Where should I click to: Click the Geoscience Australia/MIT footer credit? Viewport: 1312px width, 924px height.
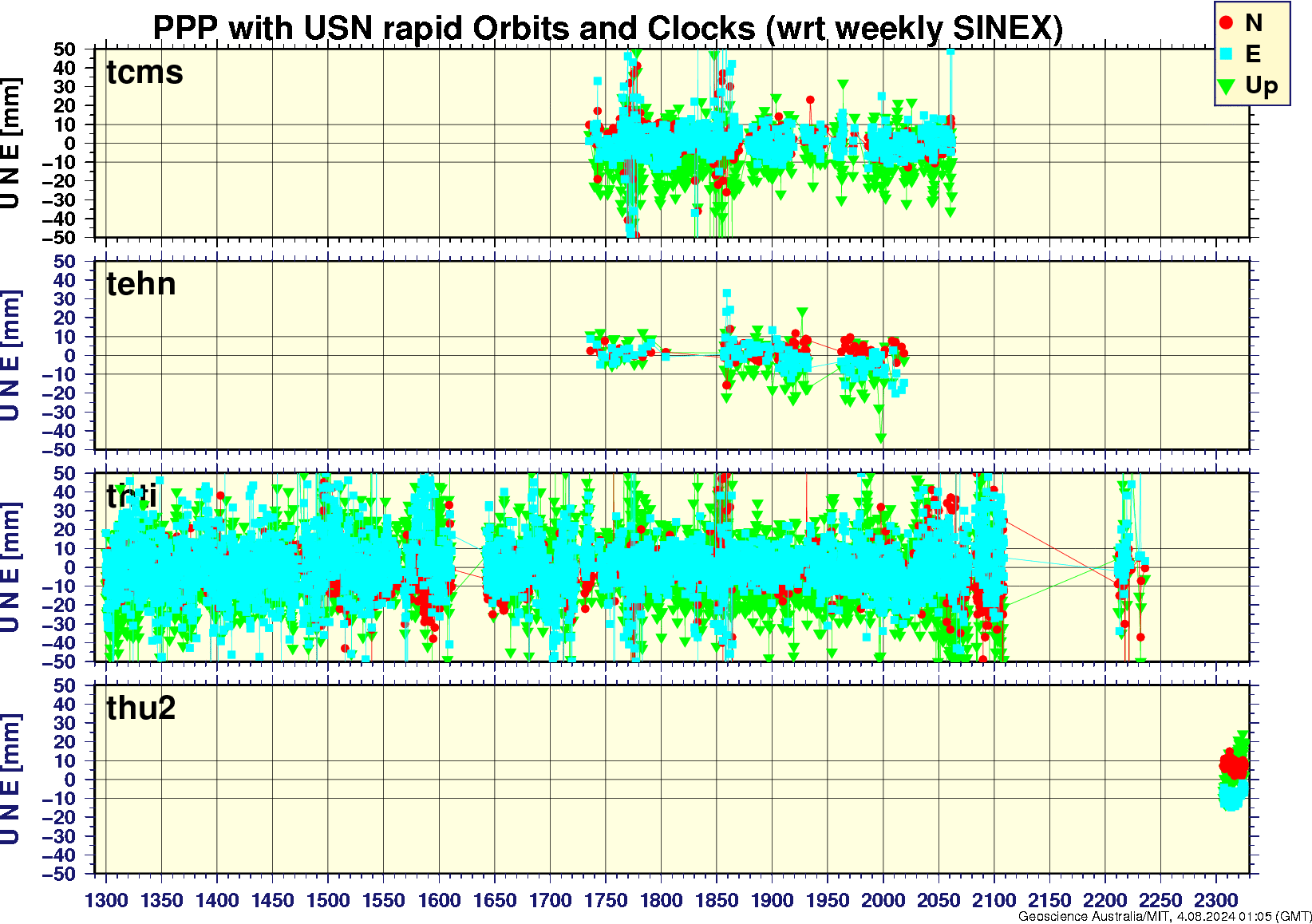tap(1165, 916)
